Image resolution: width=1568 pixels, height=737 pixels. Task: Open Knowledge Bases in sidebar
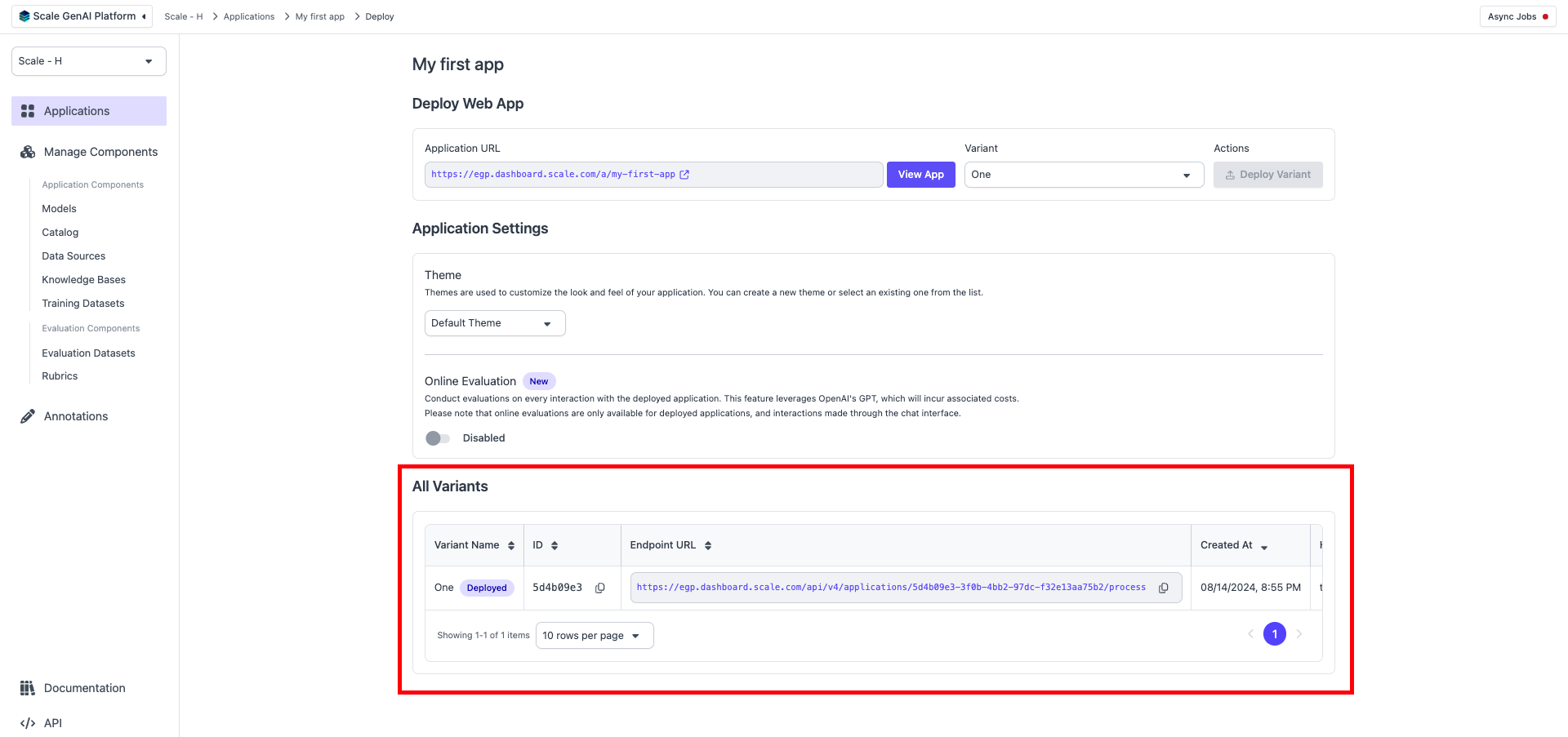[x=83, y=280]
